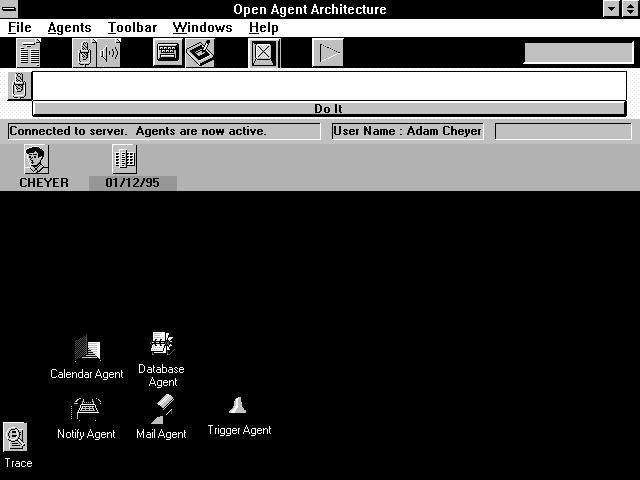Select the keyboard input toolbar icon
The image size is (640, 480).
(x=168, y=52)
